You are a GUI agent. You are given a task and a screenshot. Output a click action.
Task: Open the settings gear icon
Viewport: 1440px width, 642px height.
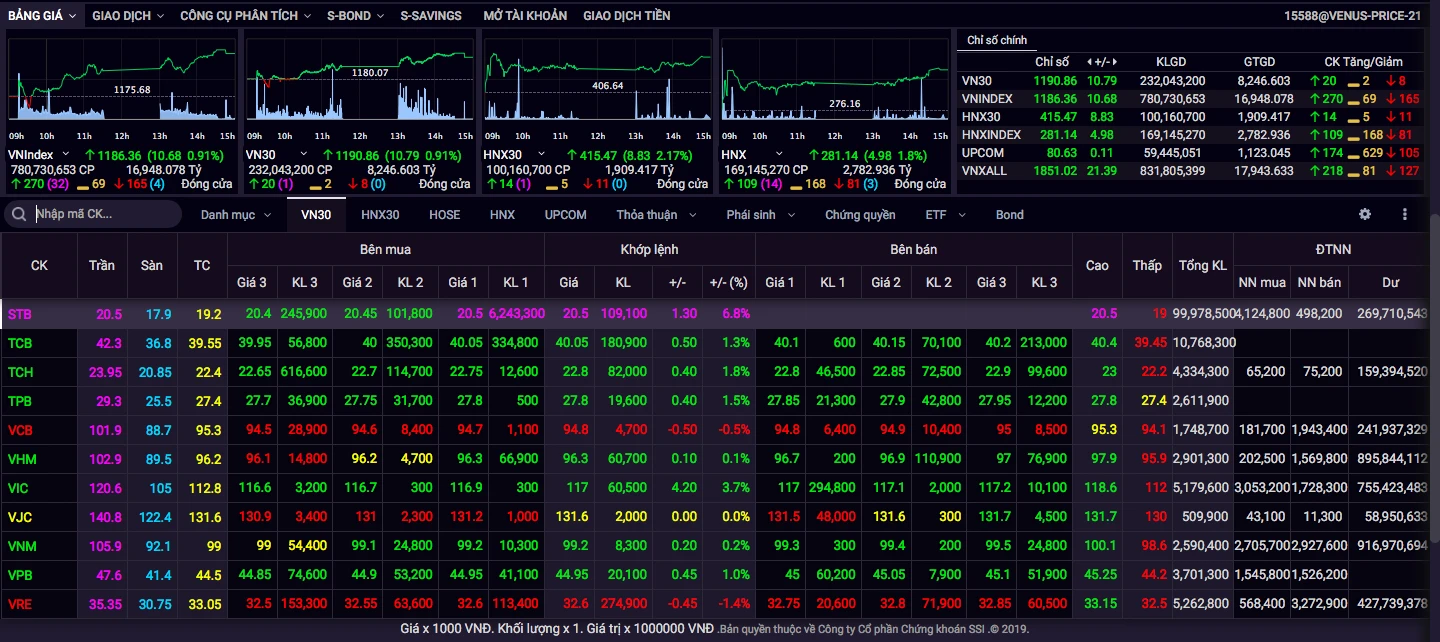(1365, 214)
